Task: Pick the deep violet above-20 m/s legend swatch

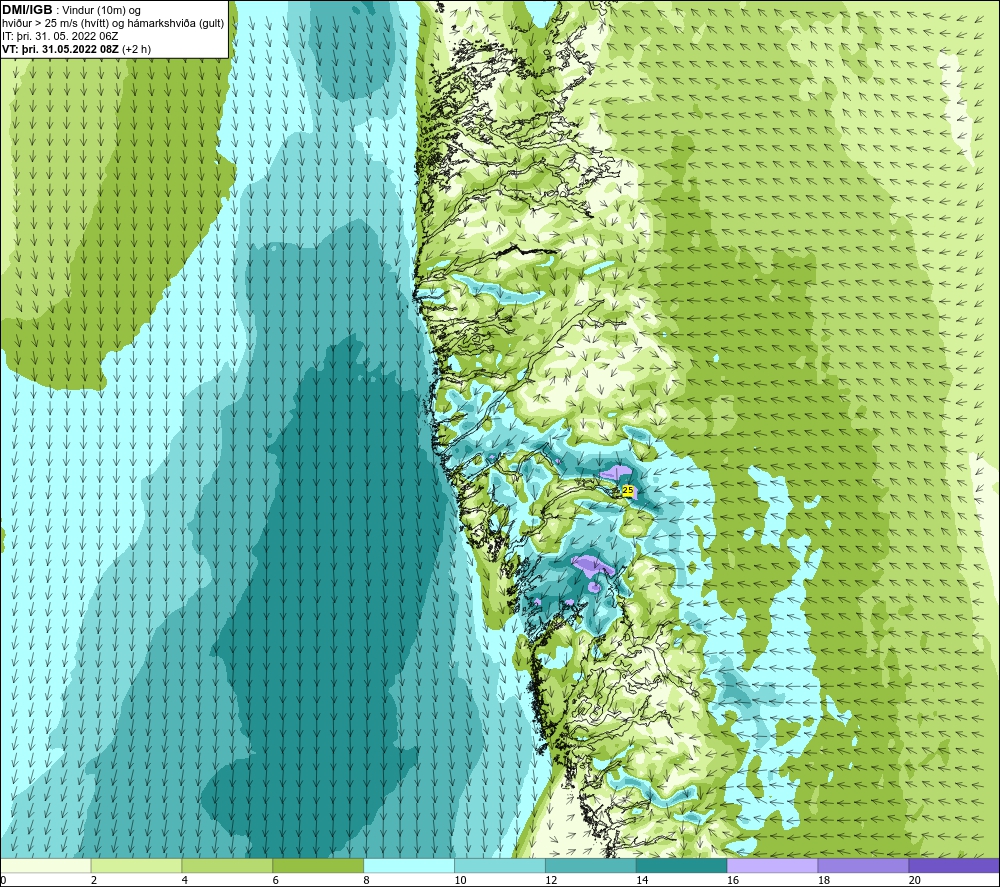Action: (x=953, y=865)
